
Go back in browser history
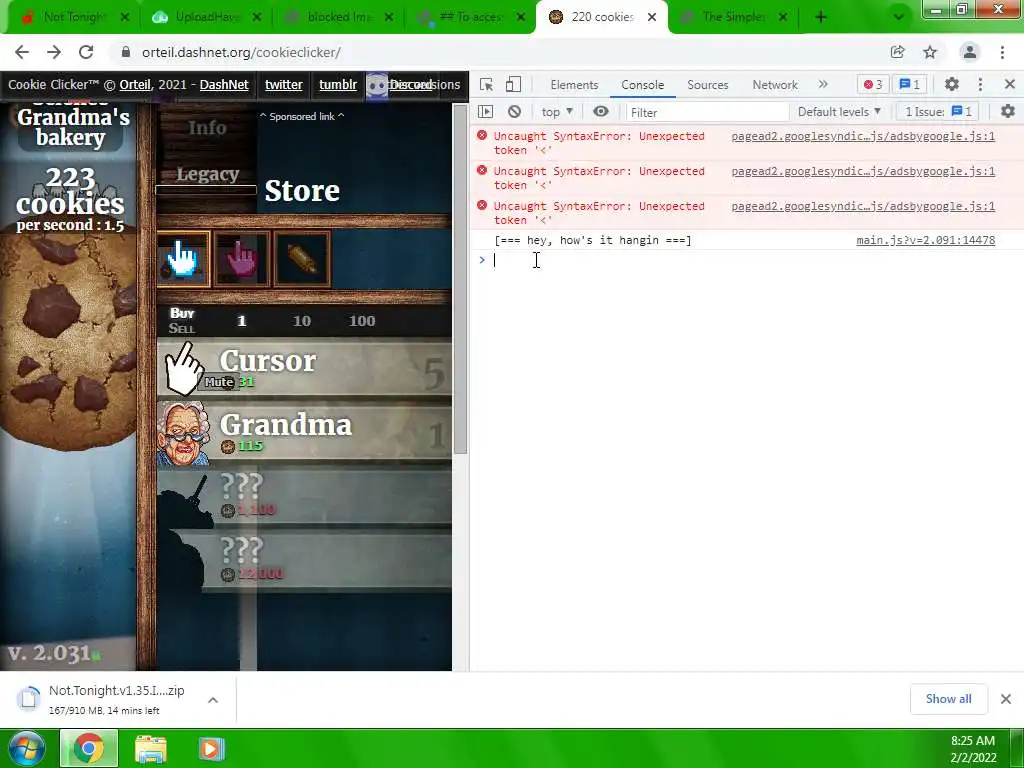(x=22, y=52)
